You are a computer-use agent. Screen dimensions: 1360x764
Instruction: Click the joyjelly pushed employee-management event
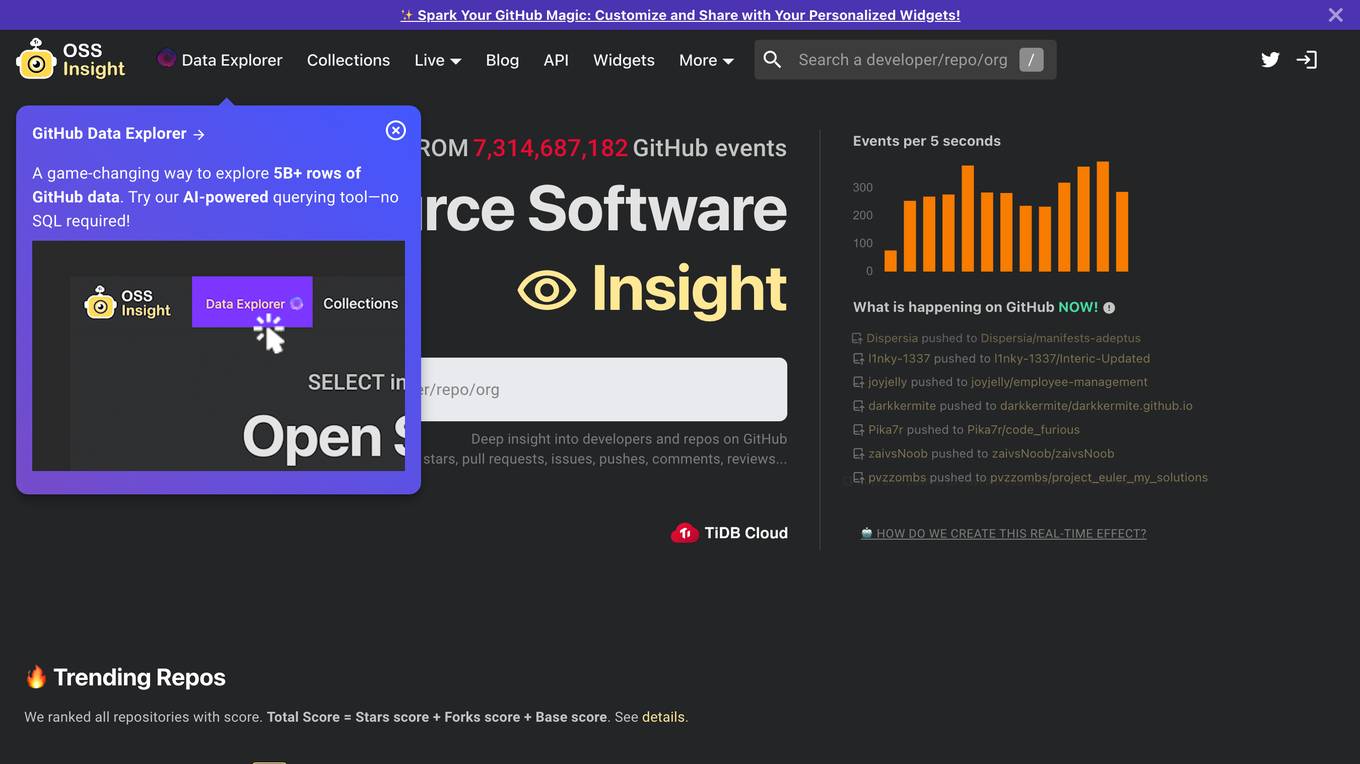point(1000,382)
